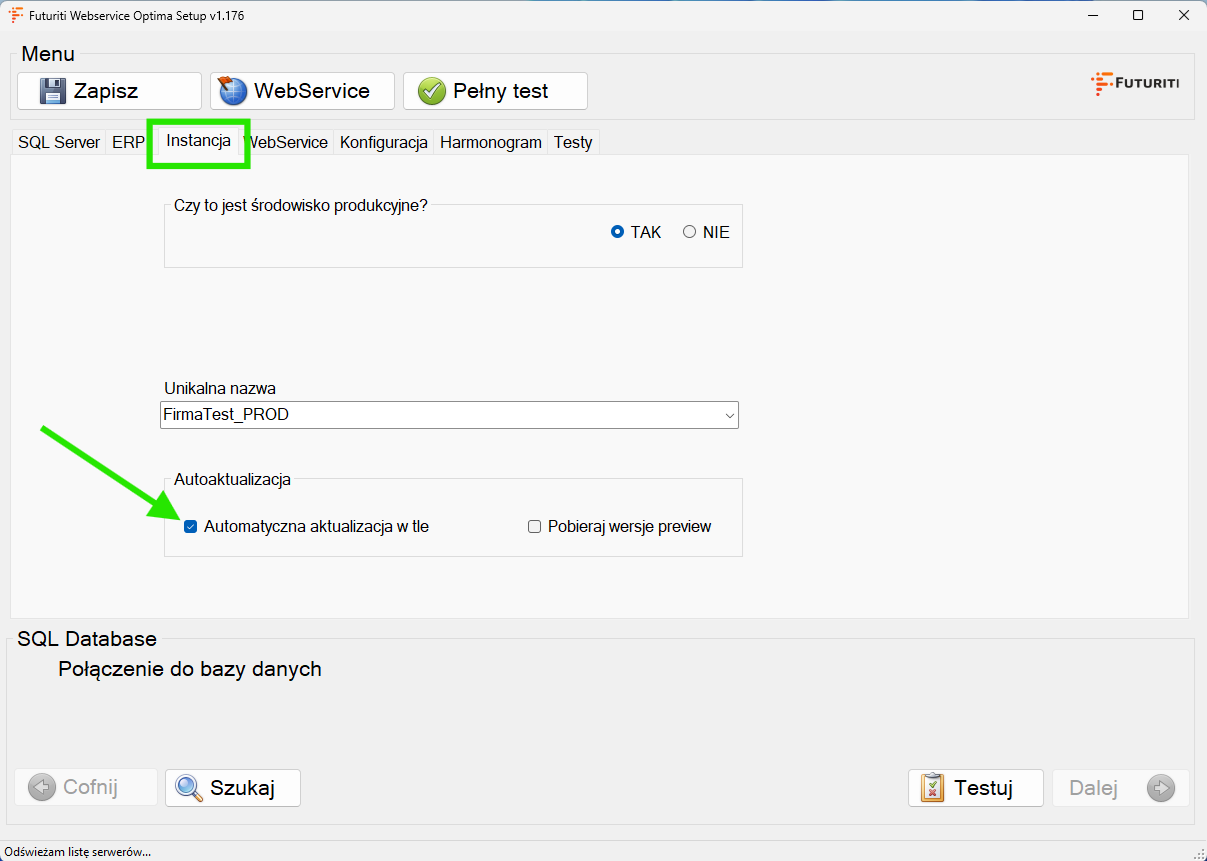Click the globe icon on WebService button
This screenshot has height=861, width=1207.
point(233,91)
